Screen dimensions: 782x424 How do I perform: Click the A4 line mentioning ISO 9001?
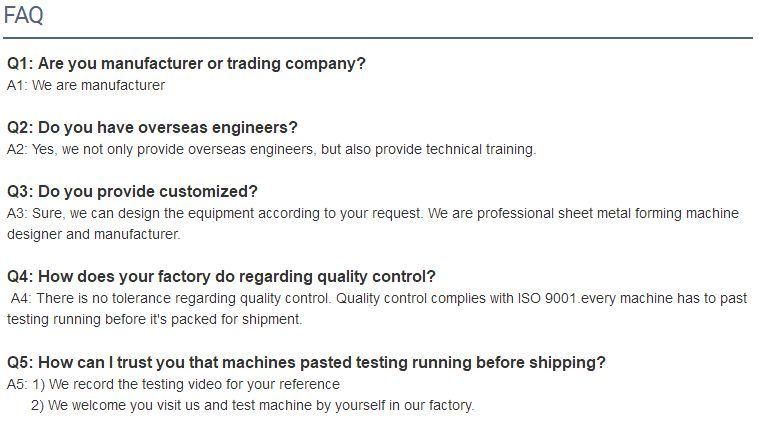tap(379, 298)
